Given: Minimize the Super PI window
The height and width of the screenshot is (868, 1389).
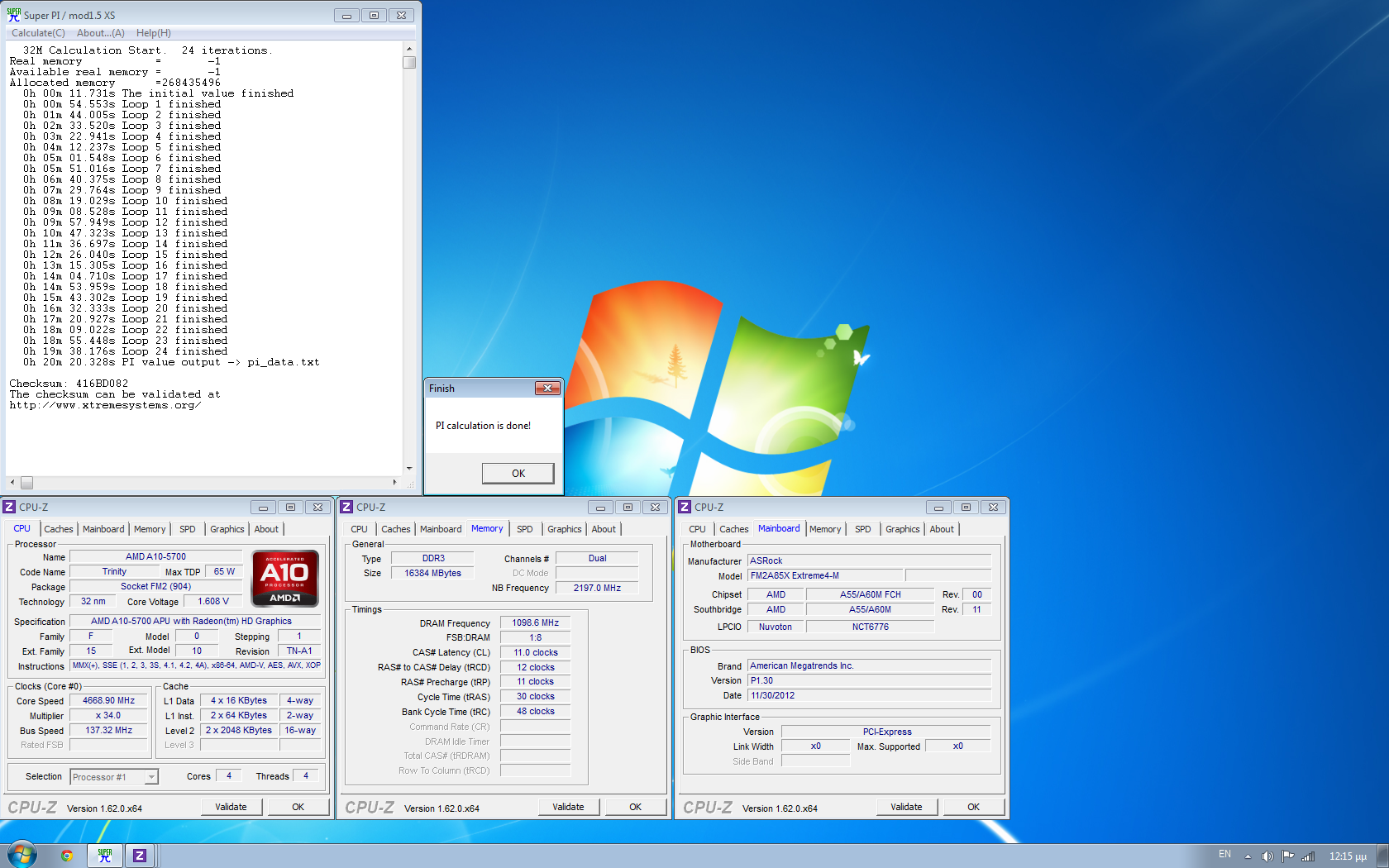Looking at the screenshot, I should coord(346,15).
